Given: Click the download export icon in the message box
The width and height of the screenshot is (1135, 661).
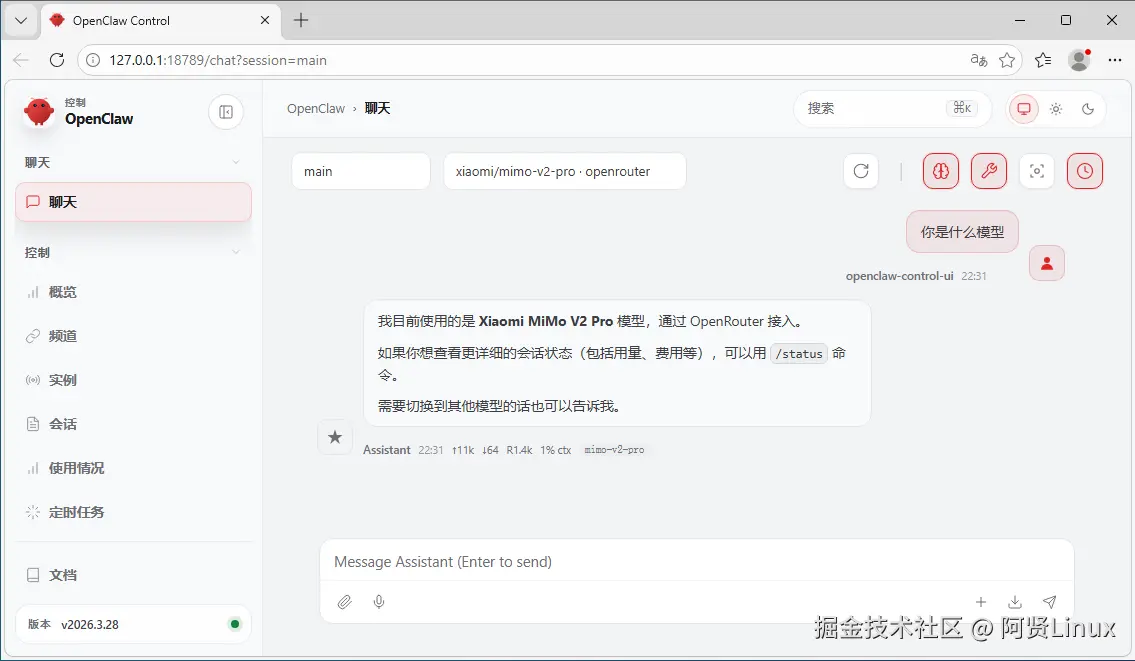Looking at the screenshot, I should pos(1015,602).
